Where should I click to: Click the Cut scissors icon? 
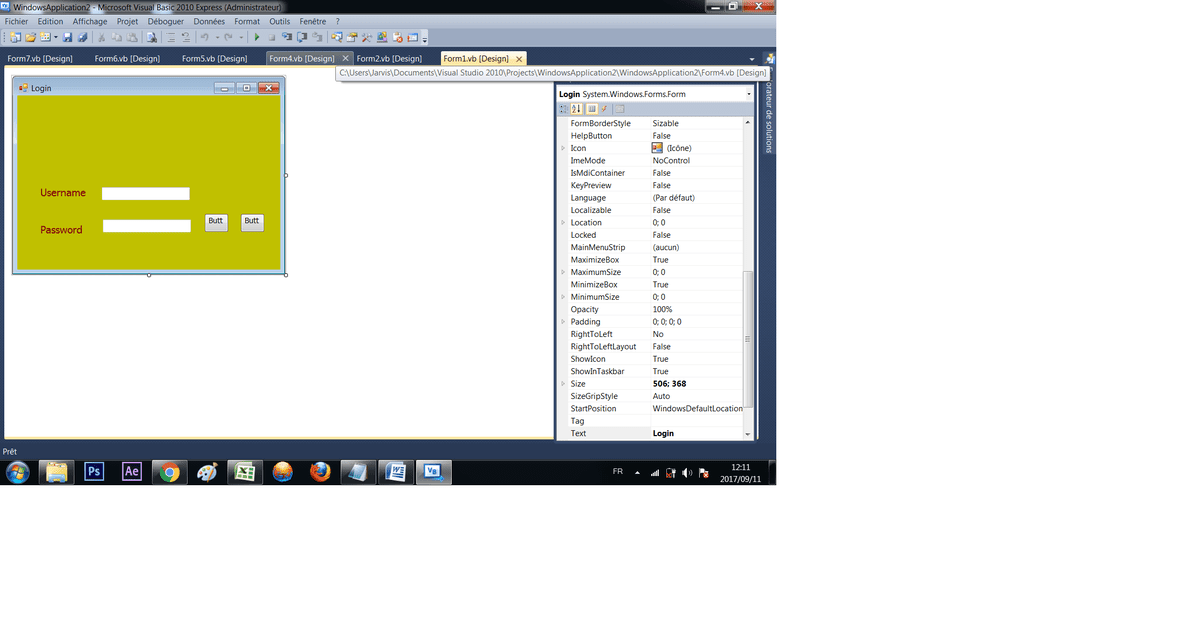pos(101,37)
